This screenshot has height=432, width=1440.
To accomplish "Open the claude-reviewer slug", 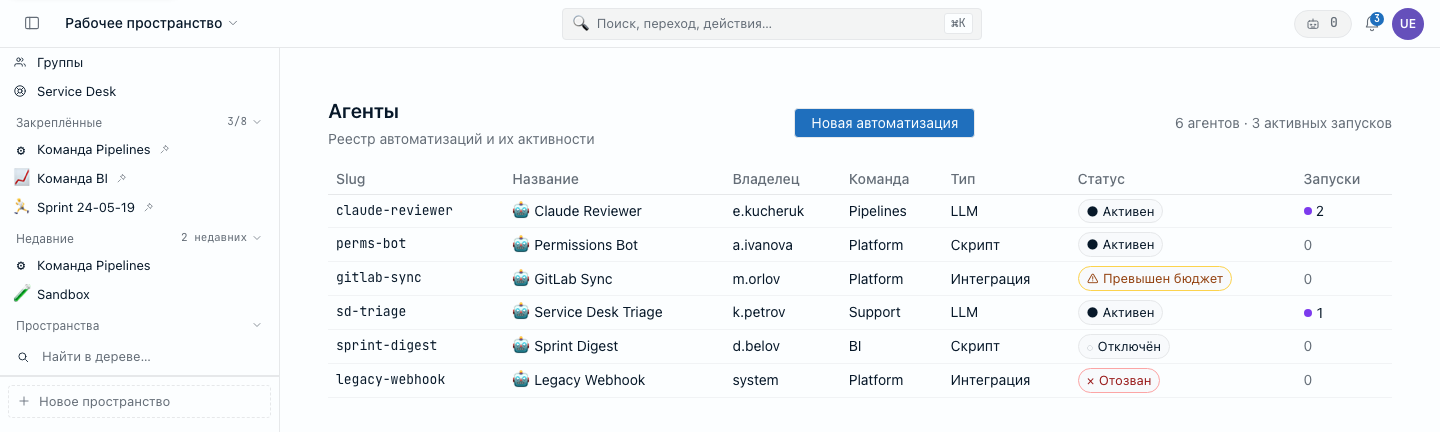I will (x=394, y=211).
